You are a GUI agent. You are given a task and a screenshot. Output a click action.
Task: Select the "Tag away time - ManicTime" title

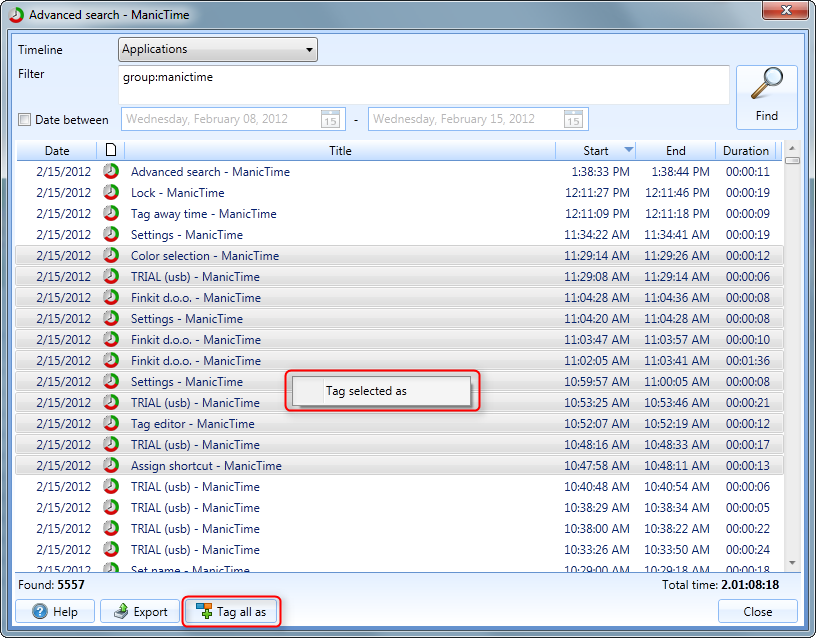point(203,214)
